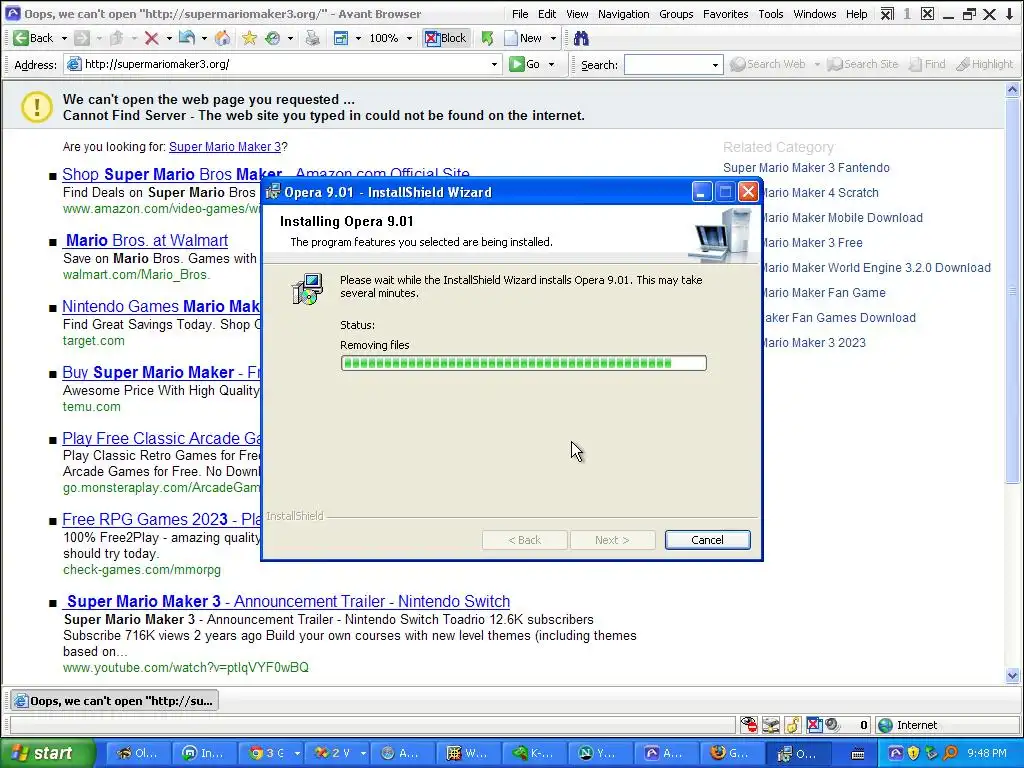The image size is (1024, 768).
Task: Open Super Mario Maker 3 Fantendo related link
Action: pyautogui.click(x=806, y=168)
